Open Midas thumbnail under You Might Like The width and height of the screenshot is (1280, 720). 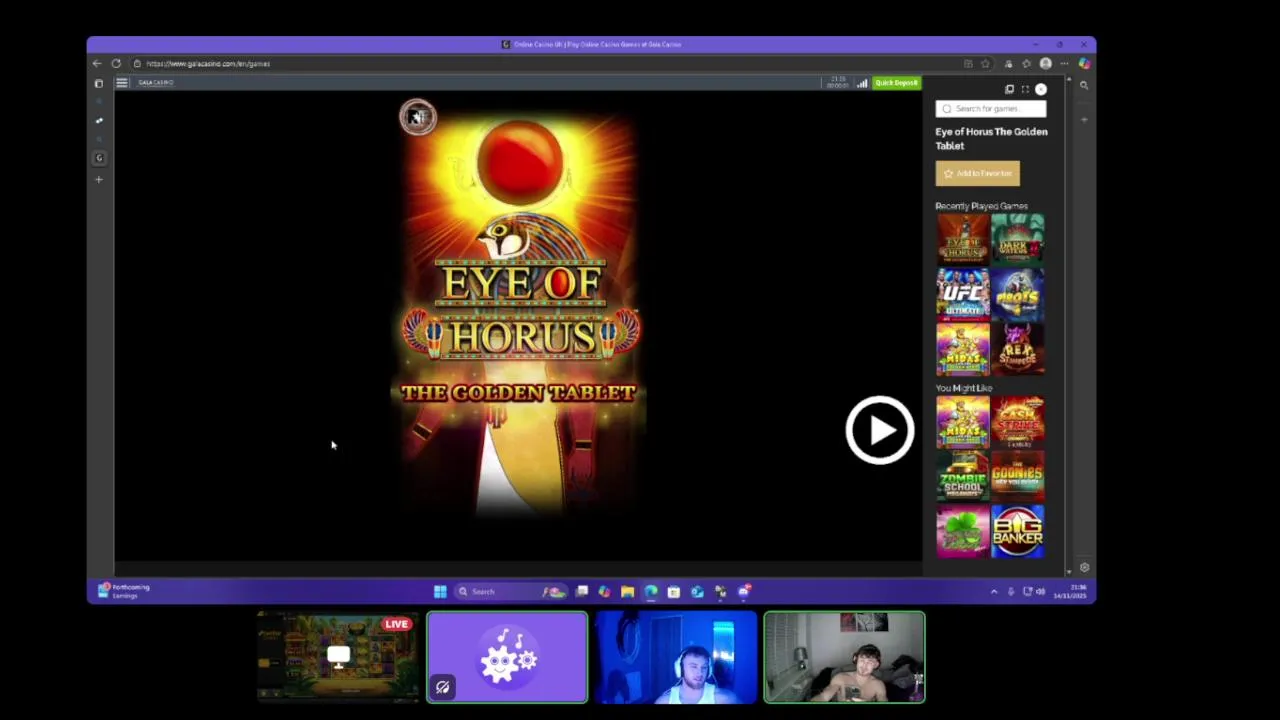[962, 422]
